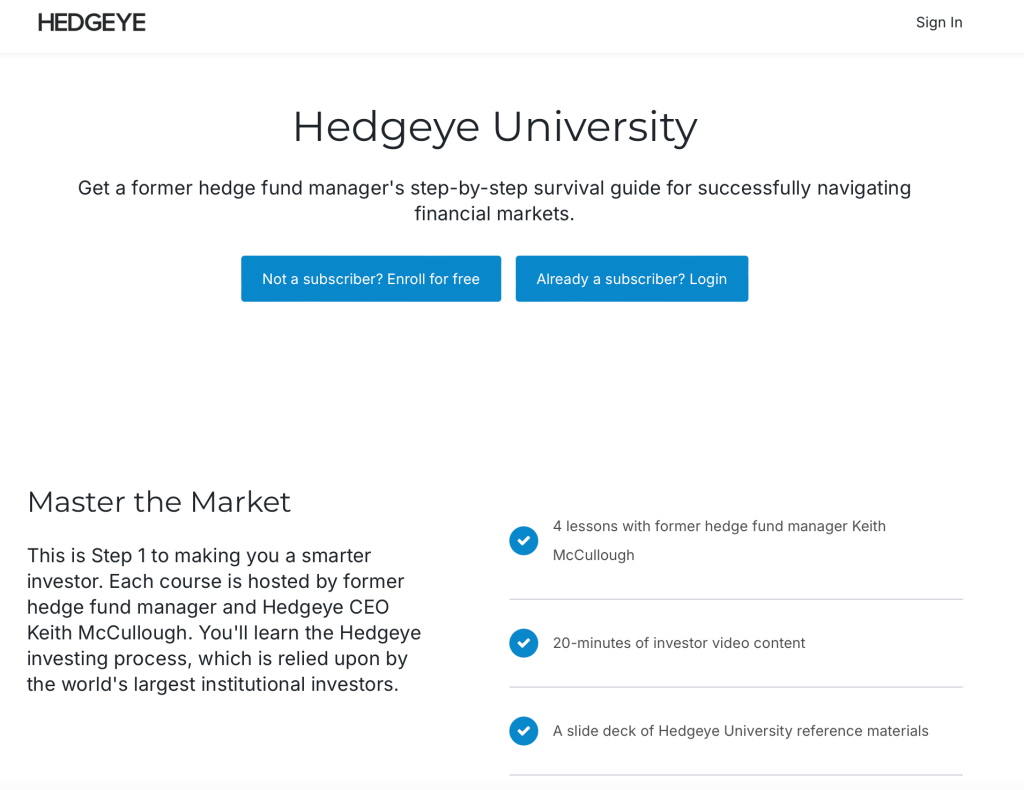Click checkmark icon beside "20-minutes" video item
1024x790 pixels.
click(x=523, y=643)
